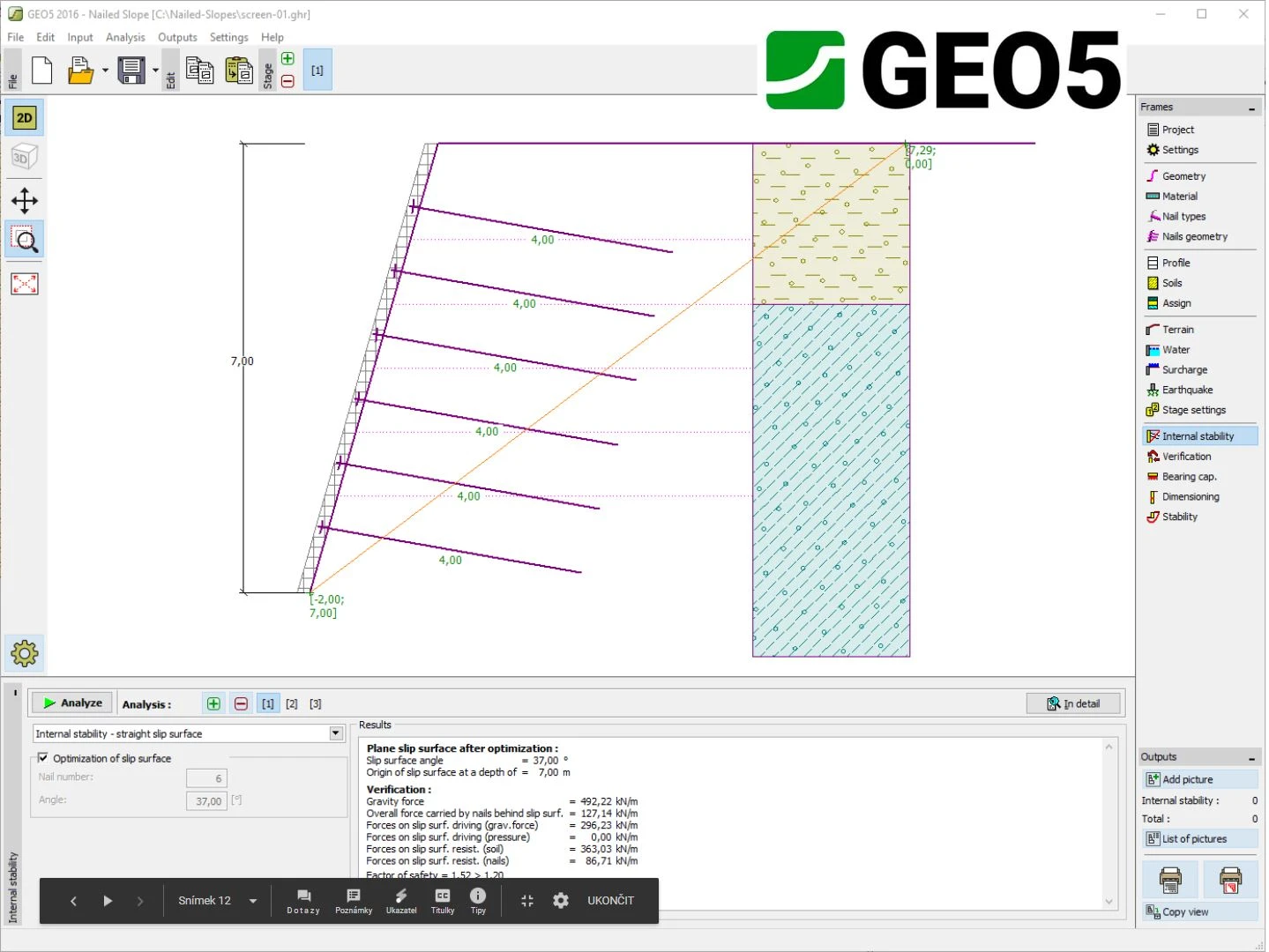
Task: Add a new construction stage
Action: tap(287, 59)
